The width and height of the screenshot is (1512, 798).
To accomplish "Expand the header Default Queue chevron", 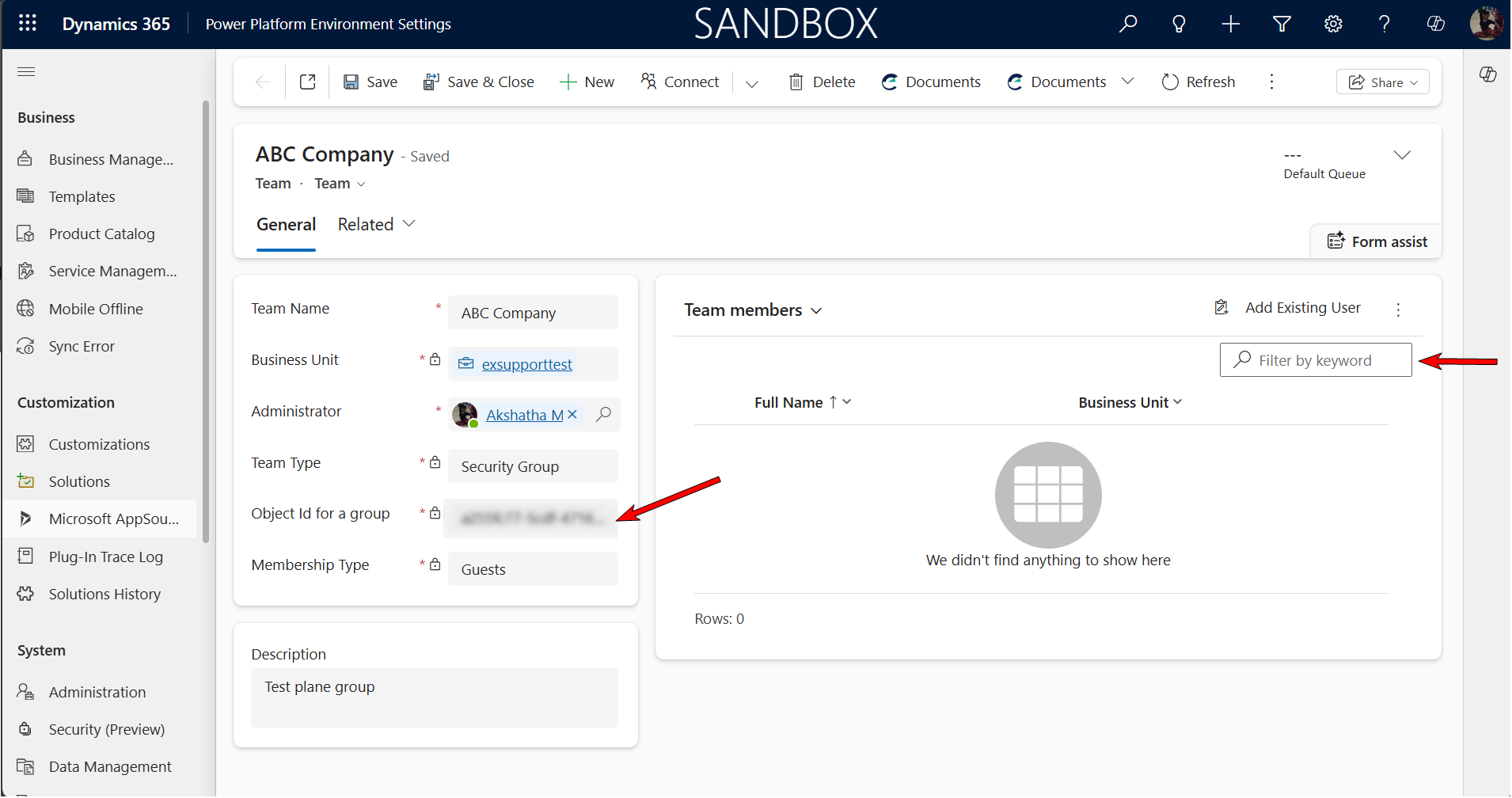I will click(x=1402, y=155).
